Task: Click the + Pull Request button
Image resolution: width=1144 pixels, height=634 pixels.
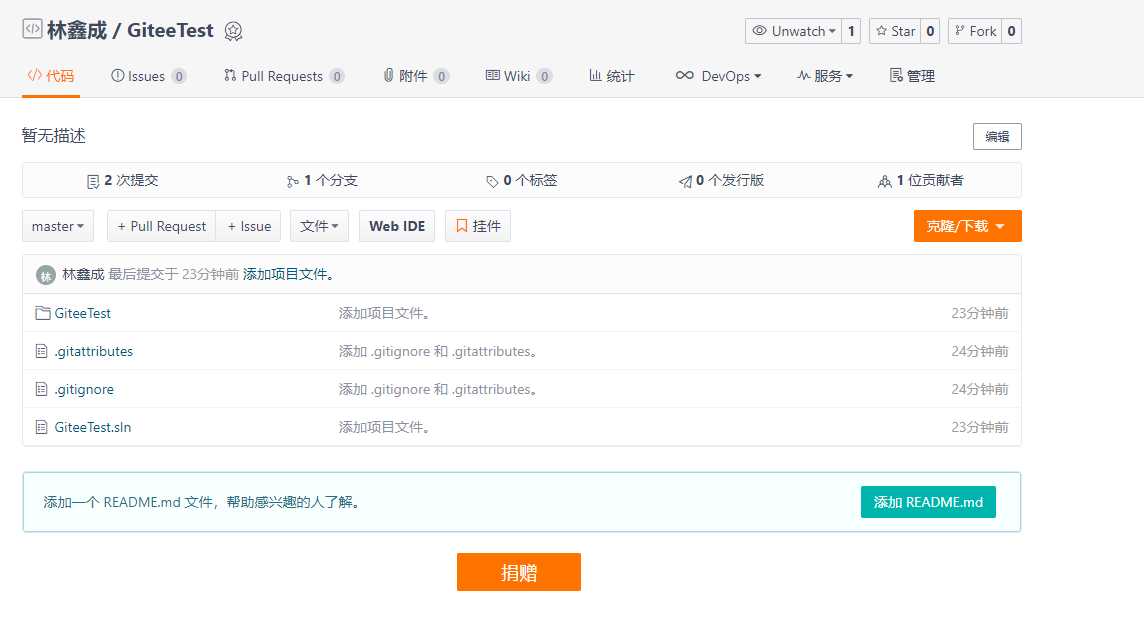Action: (x=161, y=226)
